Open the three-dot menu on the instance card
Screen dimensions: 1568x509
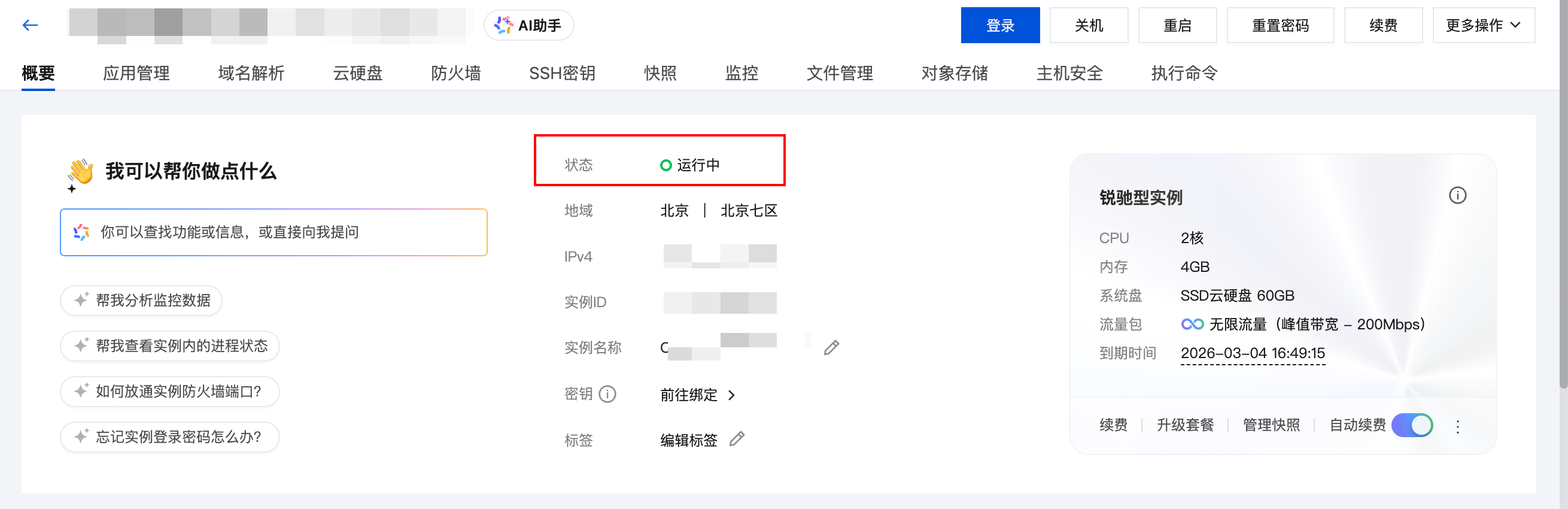click(1458, 426)
